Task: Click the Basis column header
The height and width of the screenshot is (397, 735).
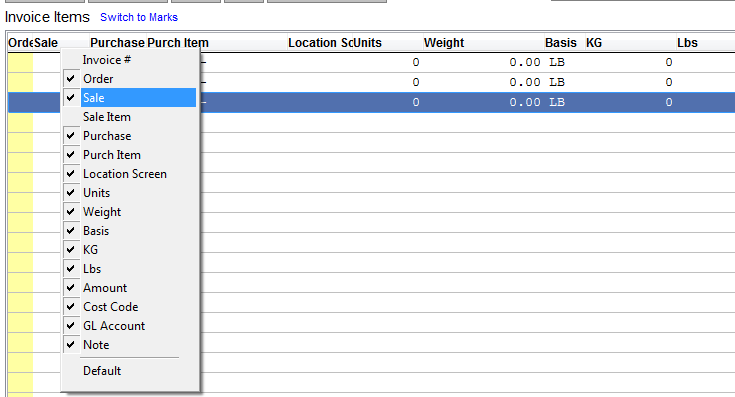Action: [564, 43]
